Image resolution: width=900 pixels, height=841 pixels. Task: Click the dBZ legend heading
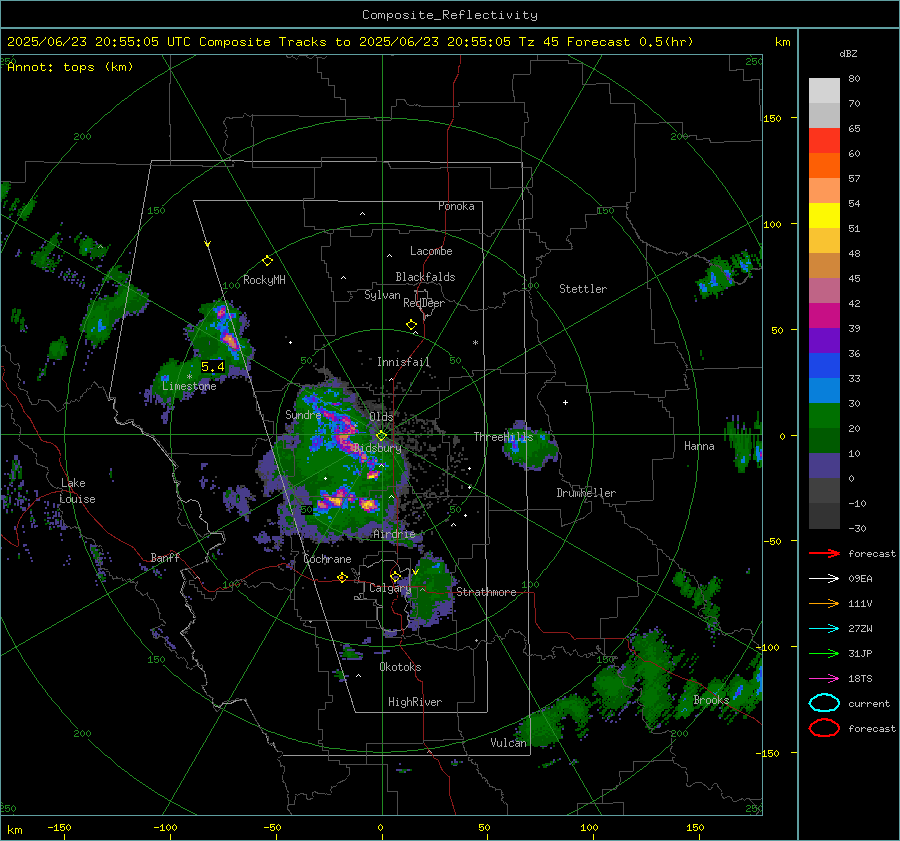(848, 53)
